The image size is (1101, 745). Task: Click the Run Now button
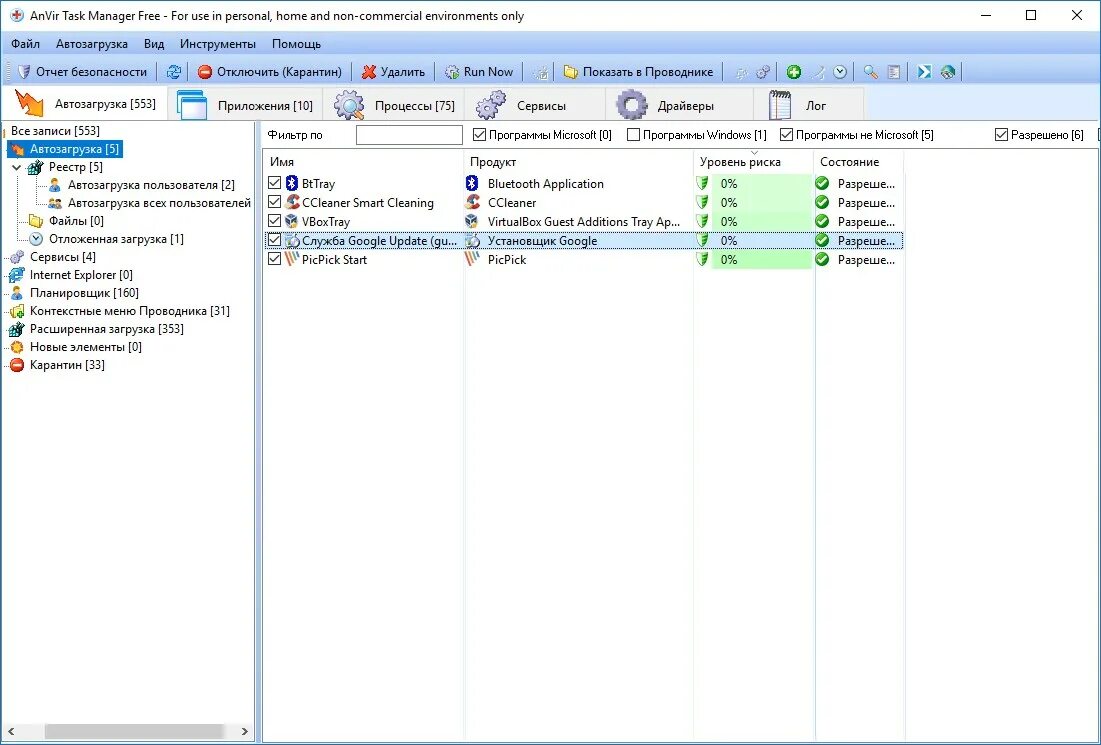pos(479,71)
